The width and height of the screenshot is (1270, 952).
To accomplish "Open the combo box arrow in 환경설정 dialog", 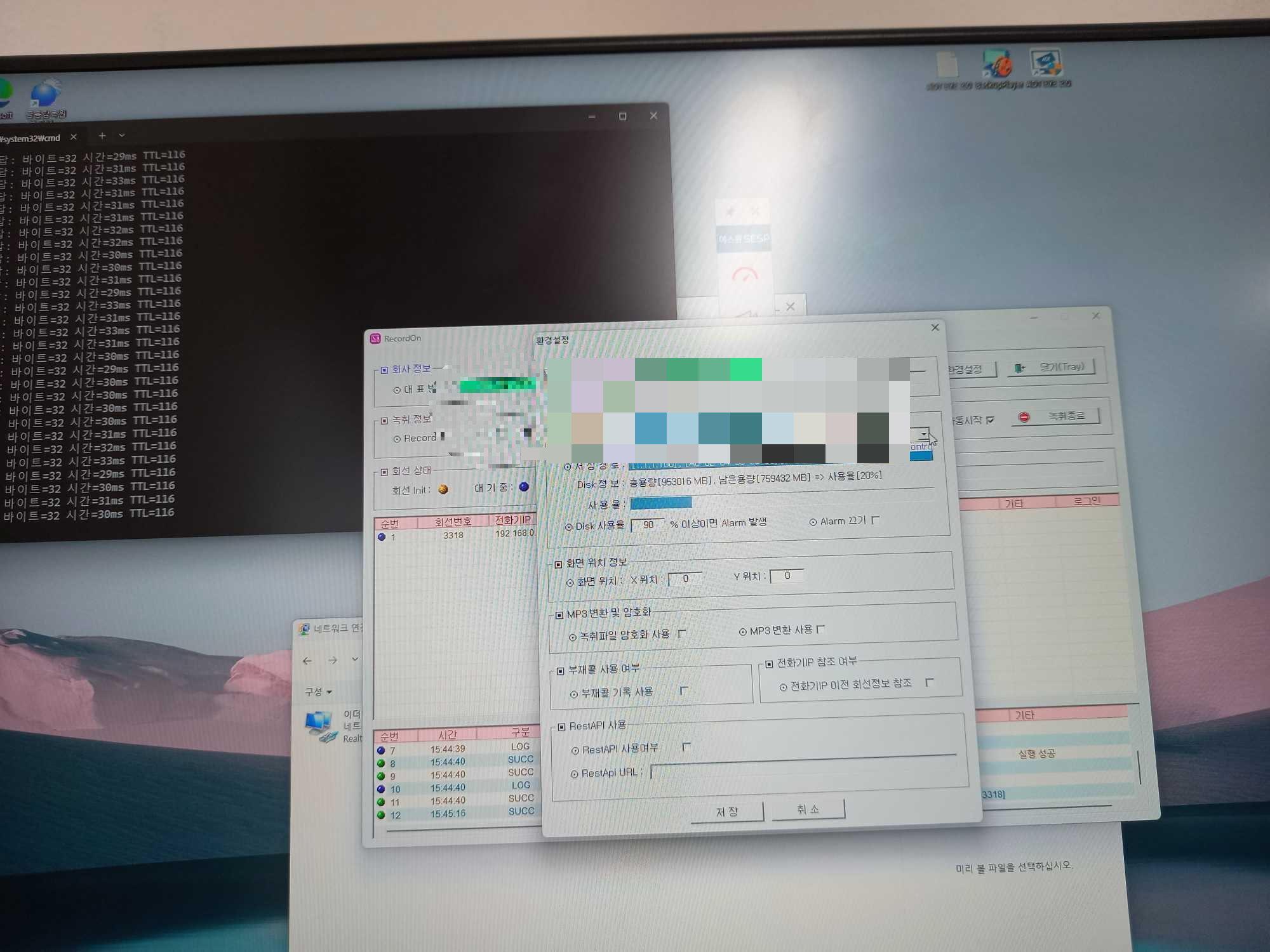I will 923,434.
